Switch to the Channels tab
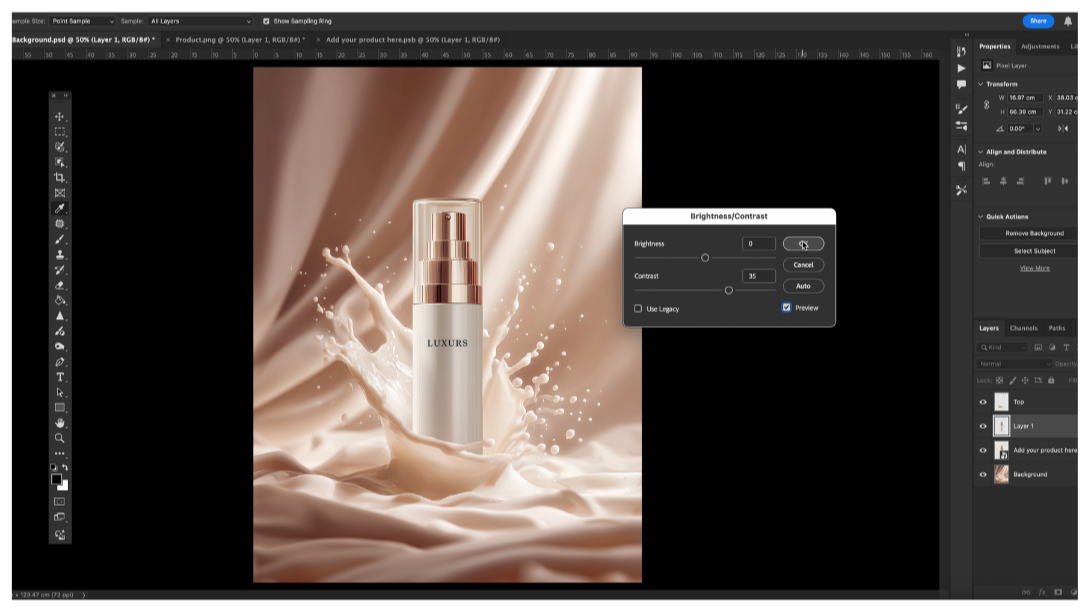 pyautogui.click(x=1023, y=328)
